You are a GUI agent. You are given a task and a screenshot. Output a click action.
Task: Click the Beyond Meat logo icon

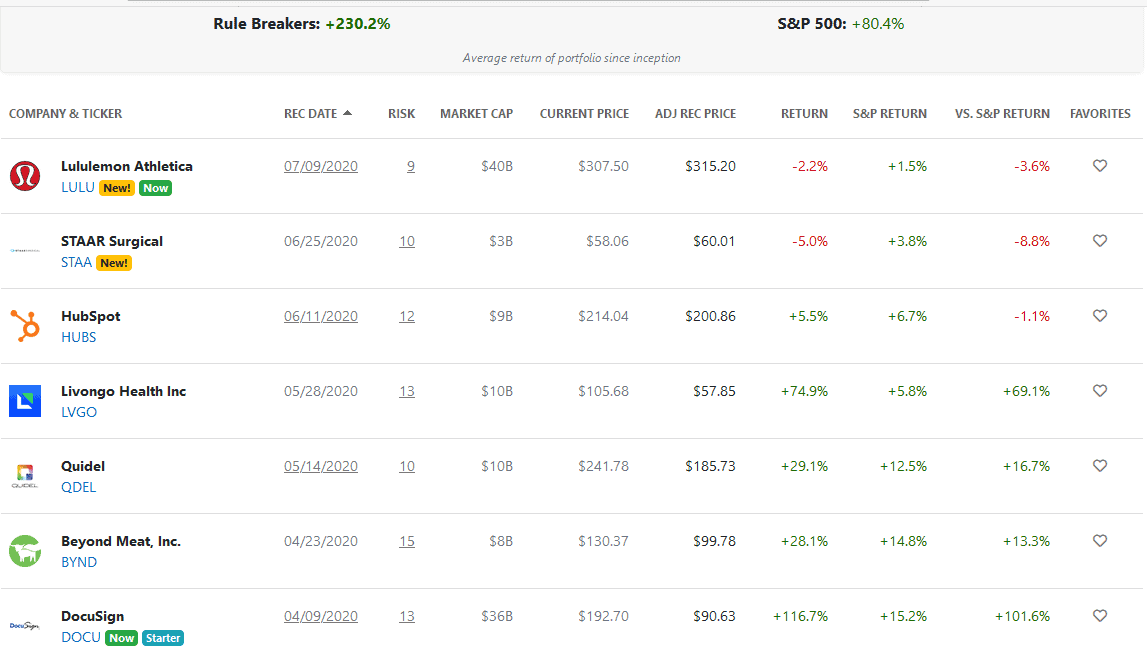(25, 551)
